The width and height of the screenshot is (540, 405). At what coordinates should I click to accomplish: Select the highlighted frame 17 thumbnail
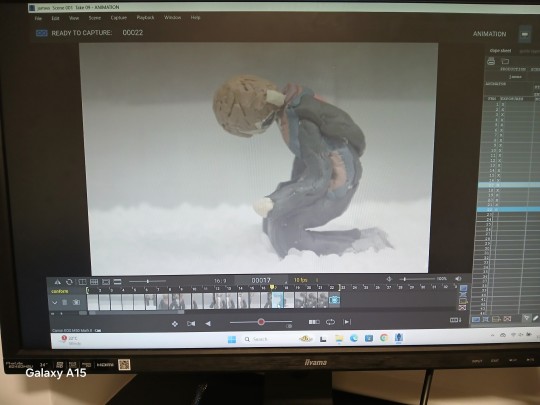click(x=278, y=300)
